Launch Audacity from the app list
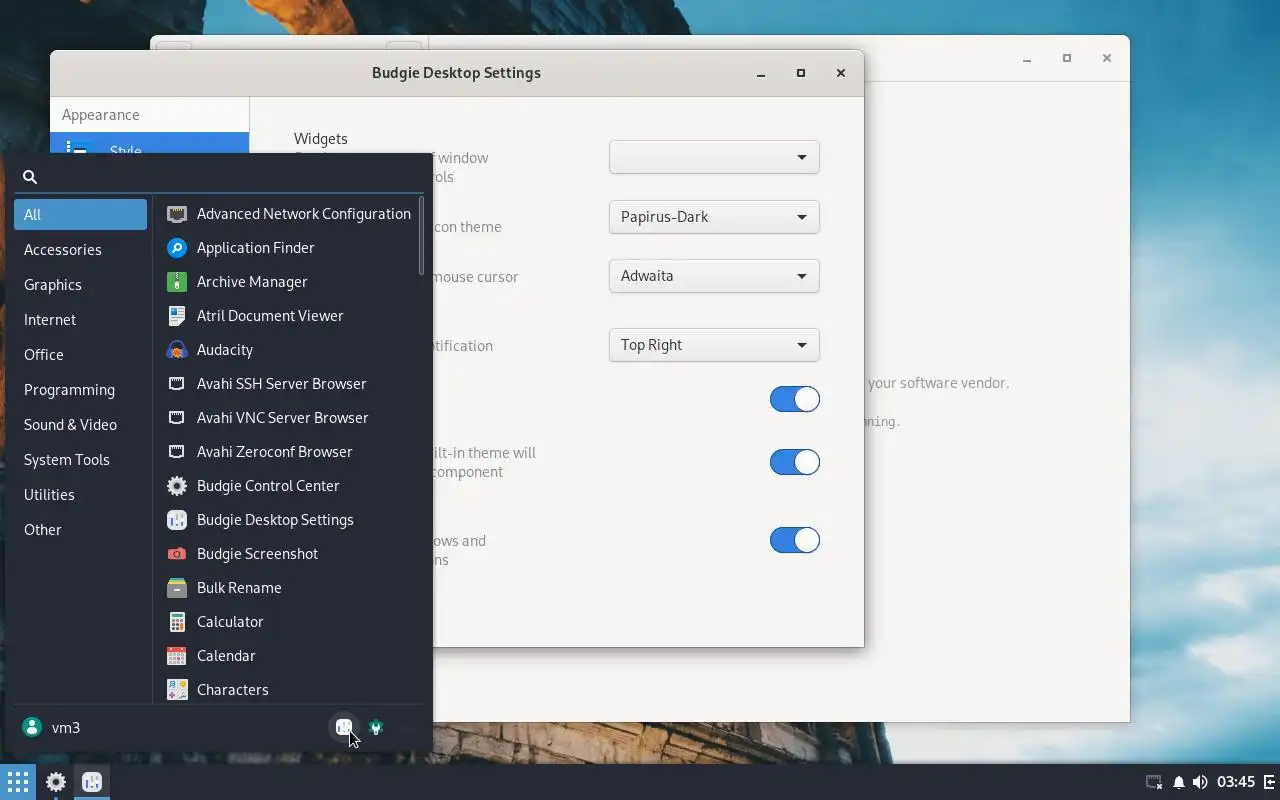1280x800 pixels. [x=289, y=350]
